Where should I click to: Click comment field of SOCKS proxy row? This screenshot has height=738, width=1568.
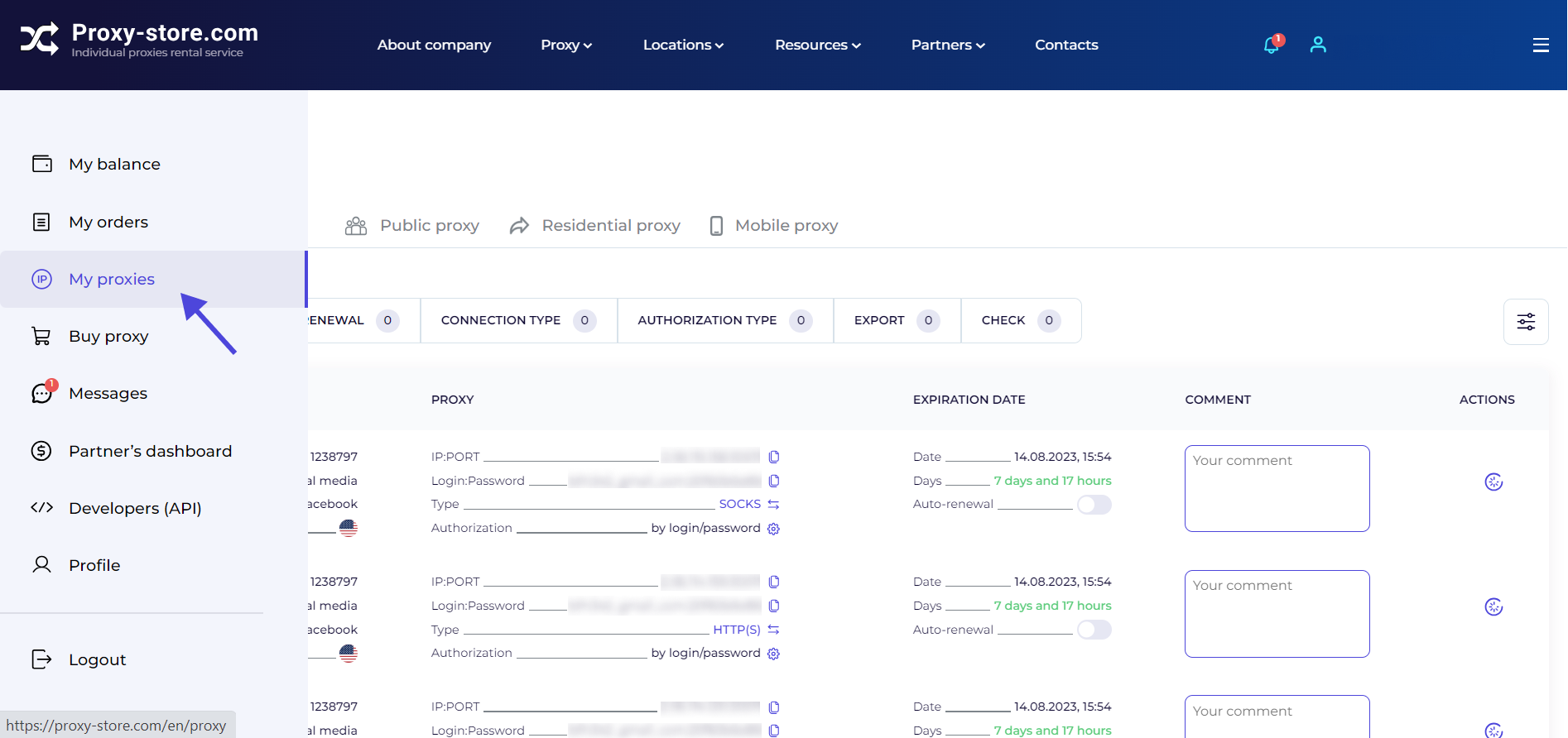1277,488
